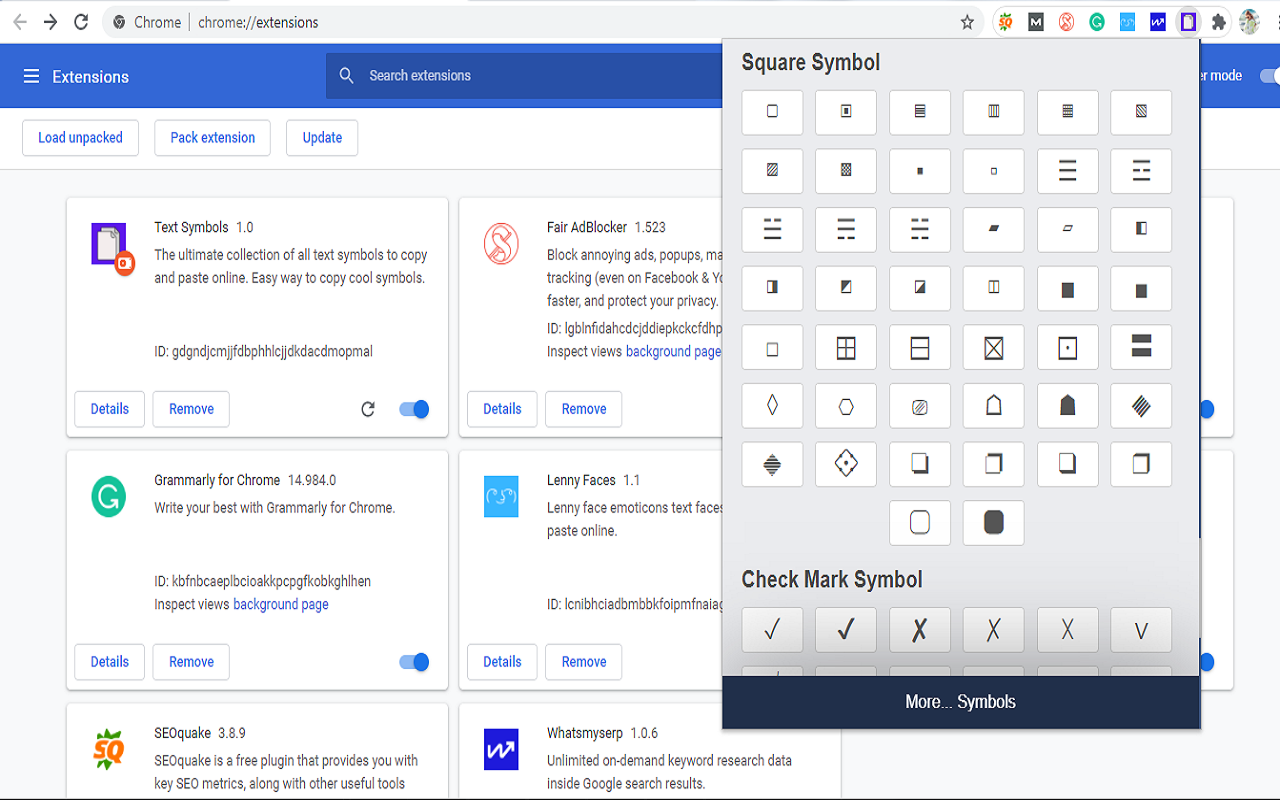
Task: Copy the white lozenge diamond symbol
Action: click(772, 405)
